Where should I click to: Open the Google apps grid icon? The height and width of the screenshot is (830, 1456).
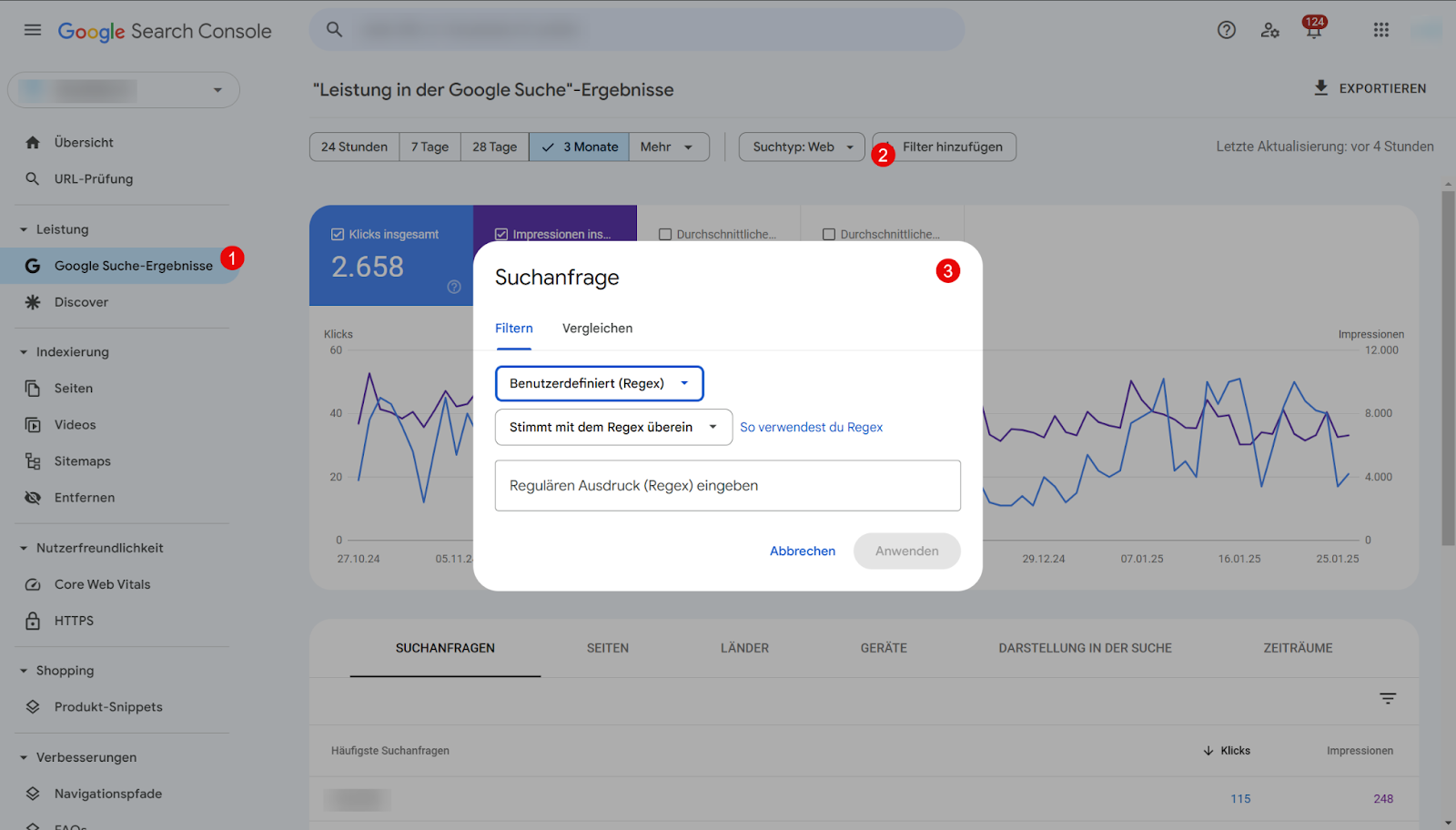[1381, 30]
